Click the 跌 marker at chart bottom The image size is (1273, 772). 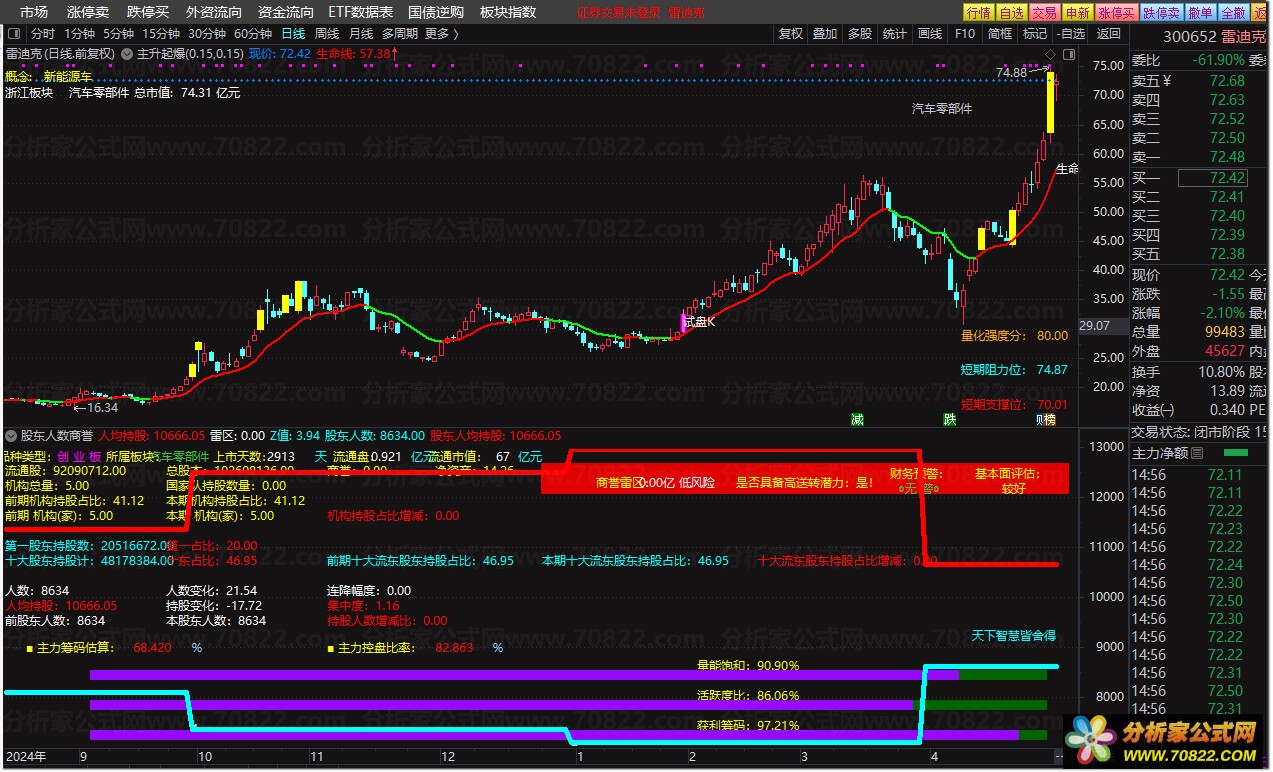pos(949,419)
